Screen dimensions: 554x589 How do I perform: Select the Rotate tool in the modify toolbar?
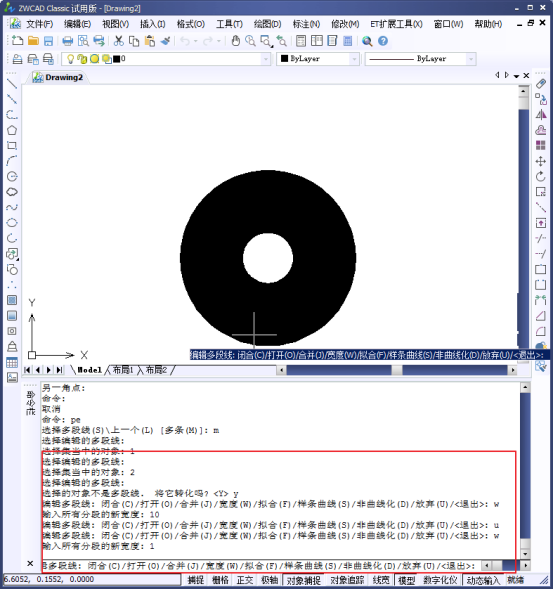(x=540, y=177)
